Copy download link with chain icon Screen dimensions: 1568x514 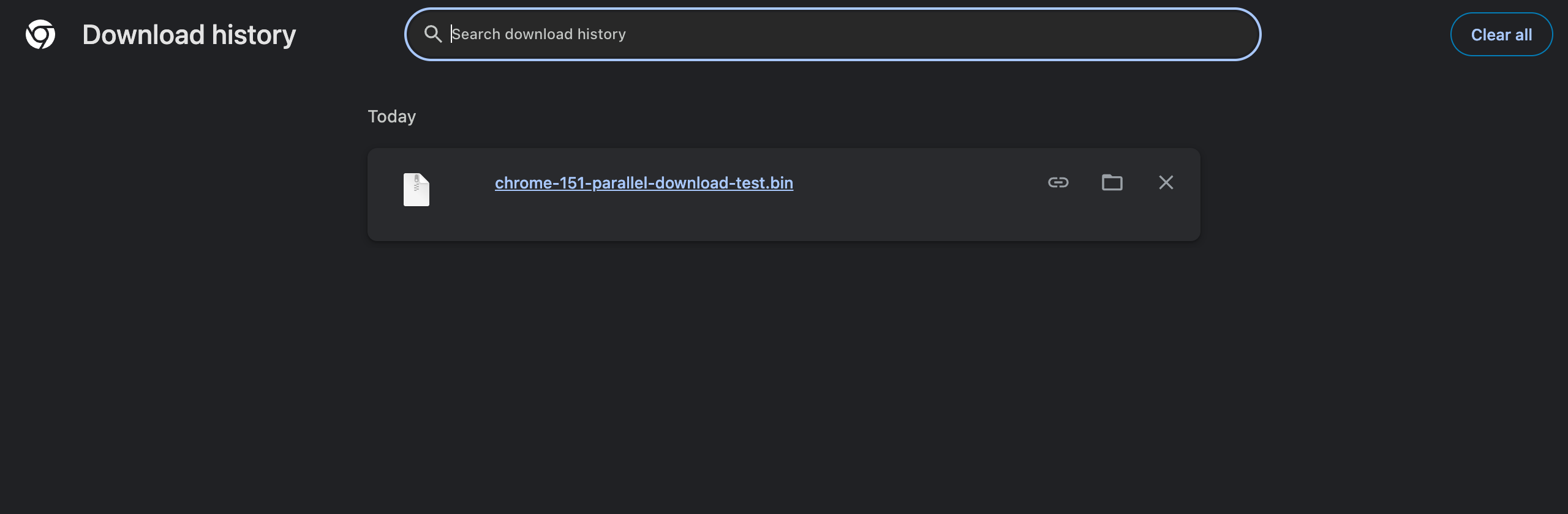click(1058, 182)
